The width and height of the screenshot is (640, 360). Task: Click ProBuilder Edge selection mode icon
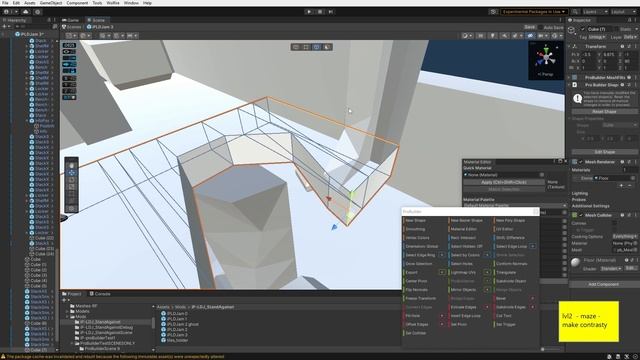pyautogui.click(x=317, y=47)
